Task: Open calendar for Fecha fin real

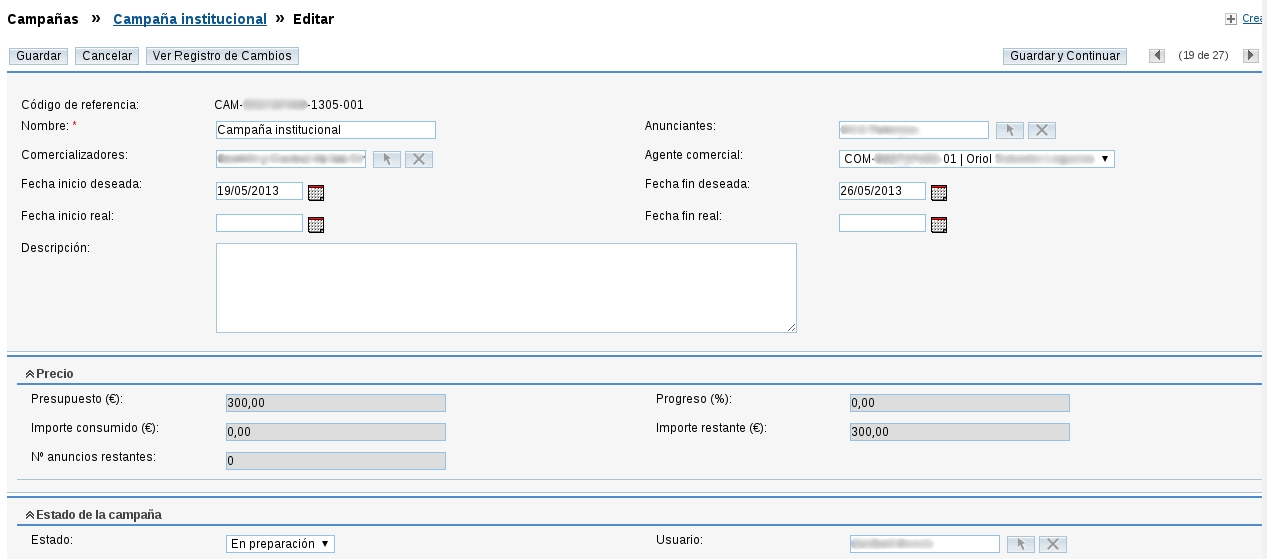Action: pos(939,225)
